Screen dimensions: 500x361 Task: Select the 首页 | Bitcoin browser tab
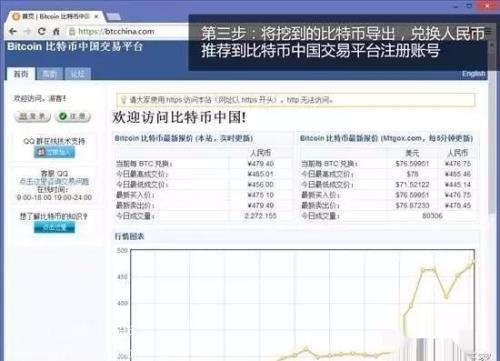coord(56,16)
